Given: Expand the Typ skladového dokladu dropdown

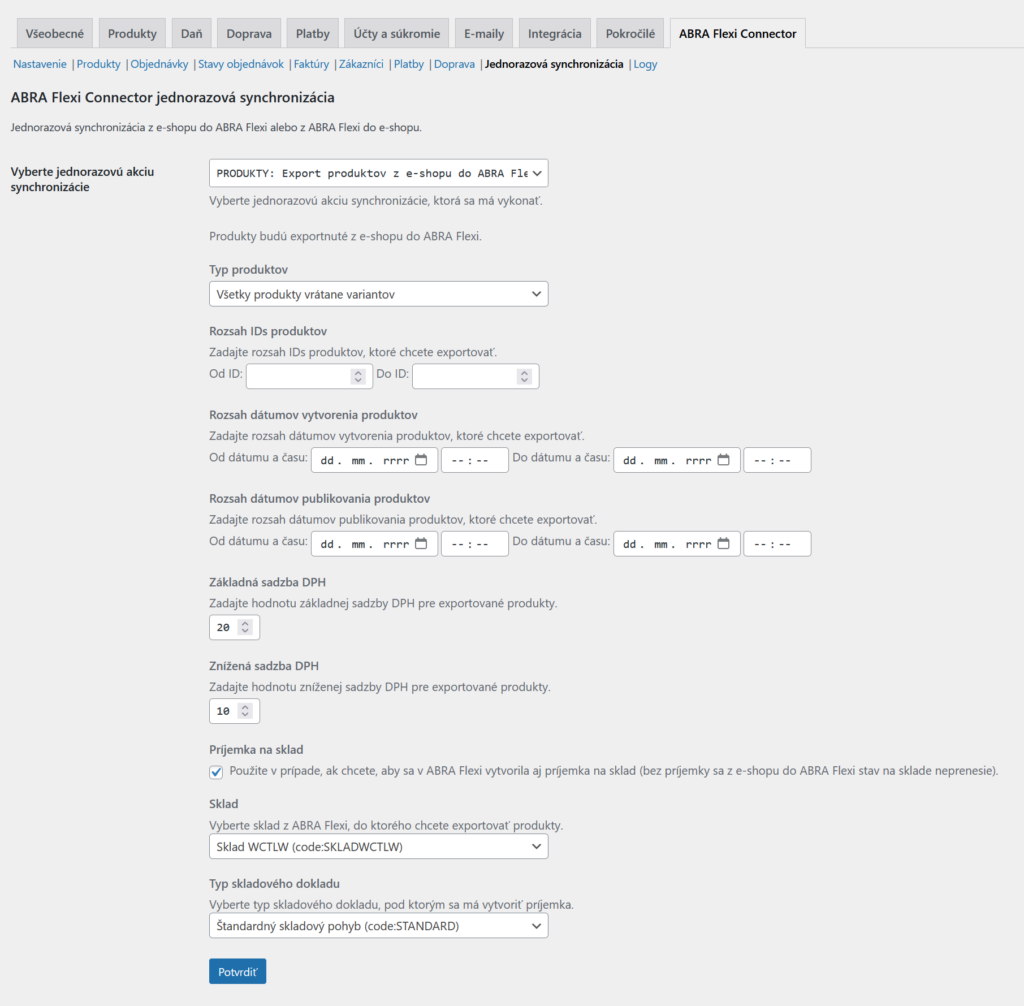Looking at the screenshot, I should [378, 926].
